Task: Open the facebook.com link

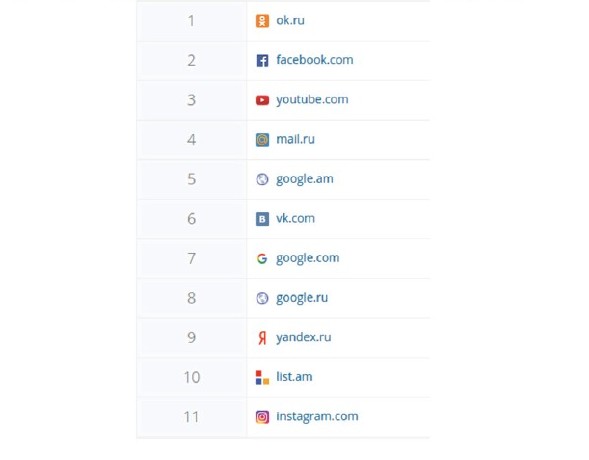Action: 315,60
